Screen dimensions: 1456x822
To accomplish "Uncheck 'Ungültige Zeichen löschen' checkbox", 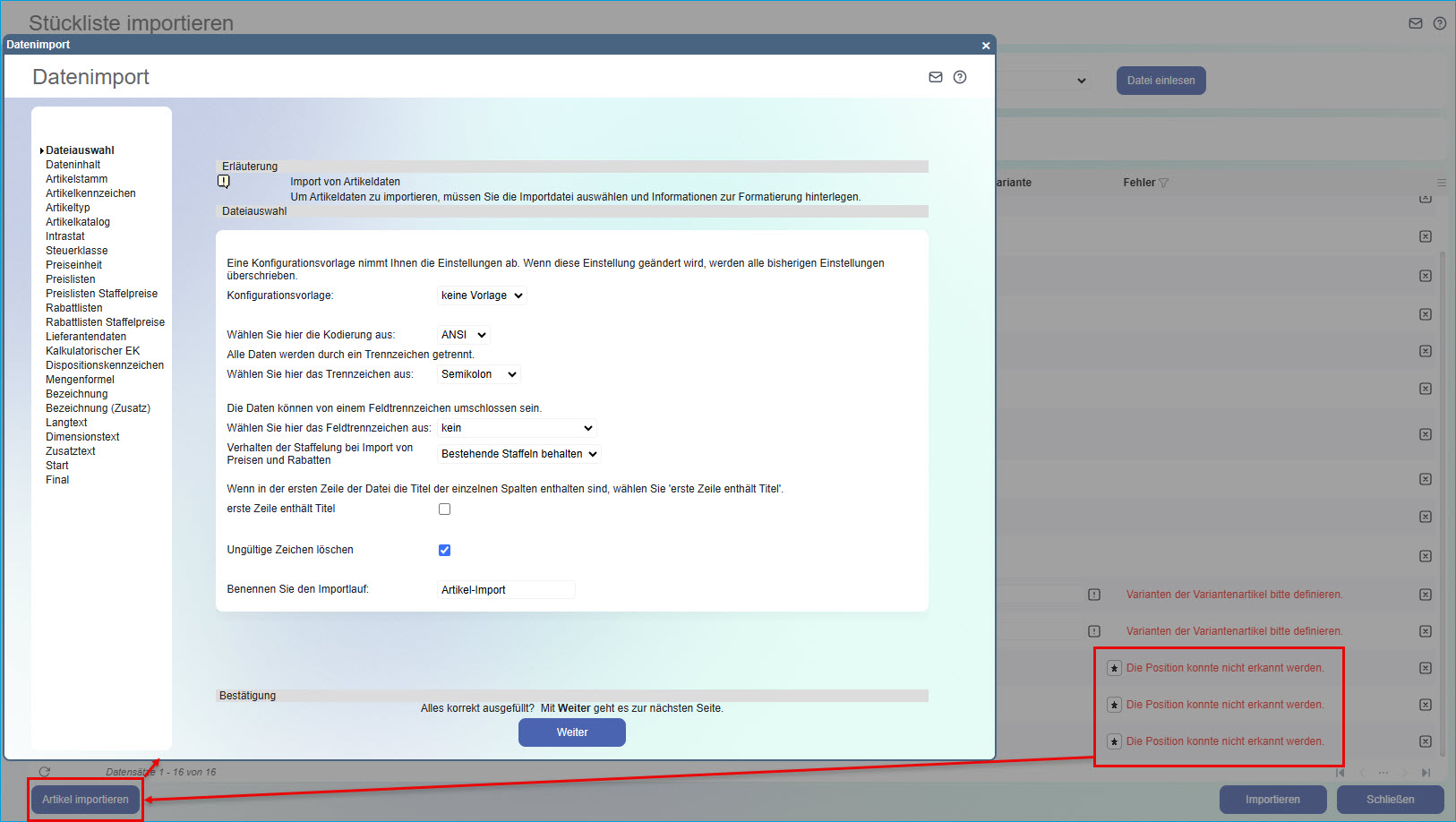I will coord(444,550).
